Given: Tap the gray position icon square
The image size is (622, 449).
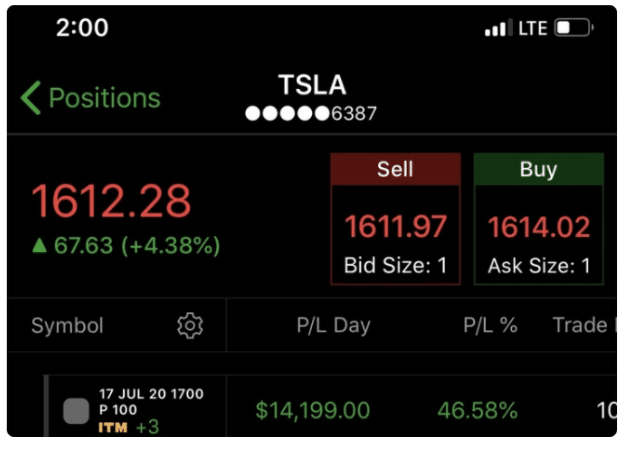Looking at the screenshot, I should [76, 411].
